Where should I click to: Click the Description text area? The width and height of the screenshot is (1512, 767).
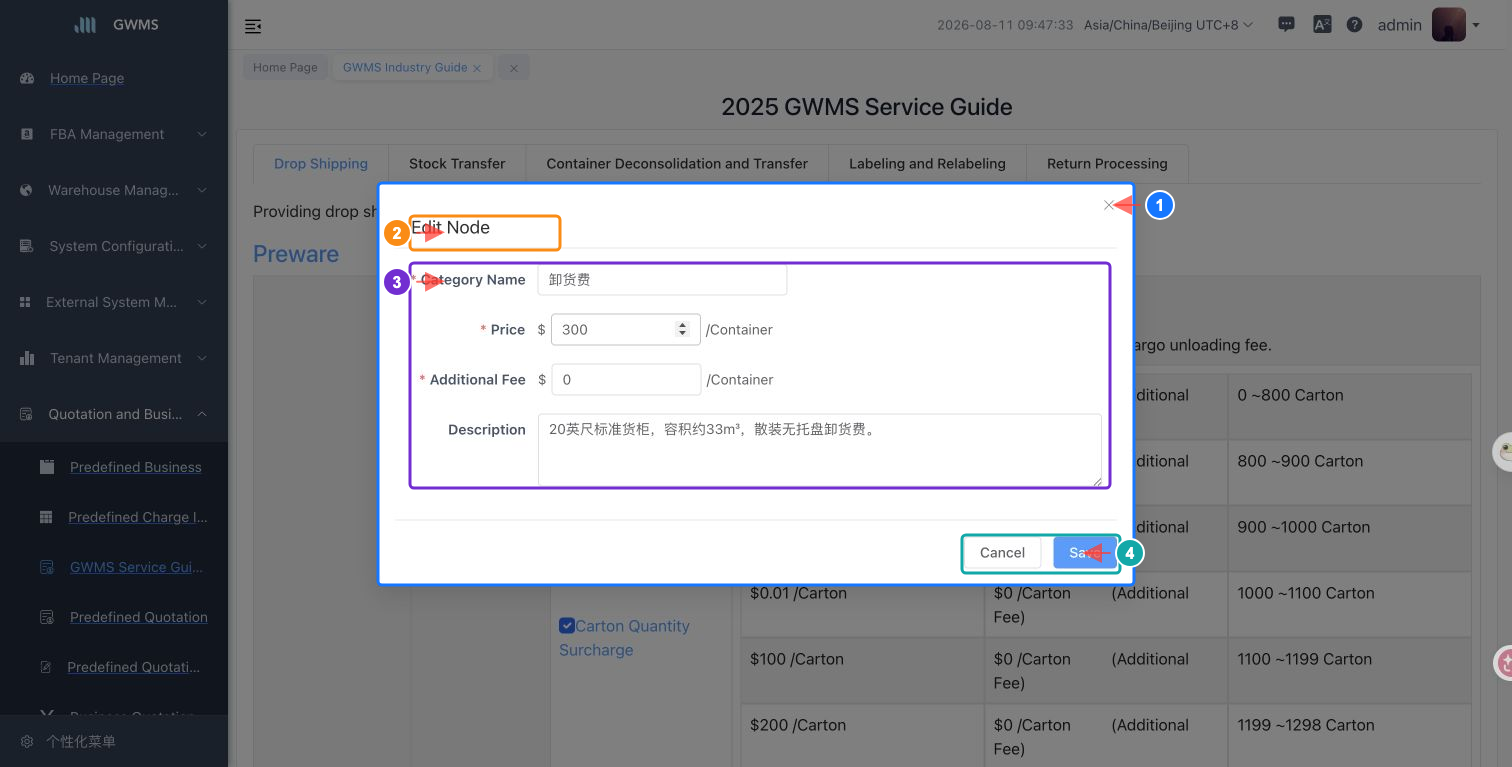pyautogui.click(x=820, y=450)
